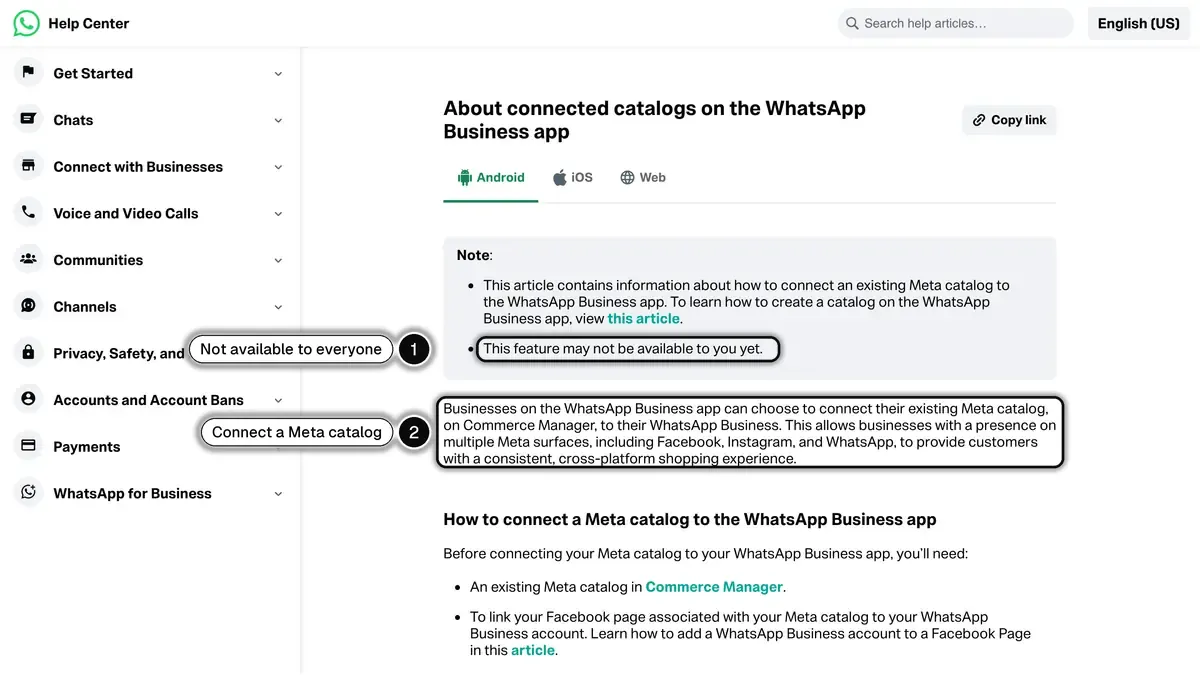Open the Communities menu item
Screen dimensions: 1200x675
coord(150,260)
